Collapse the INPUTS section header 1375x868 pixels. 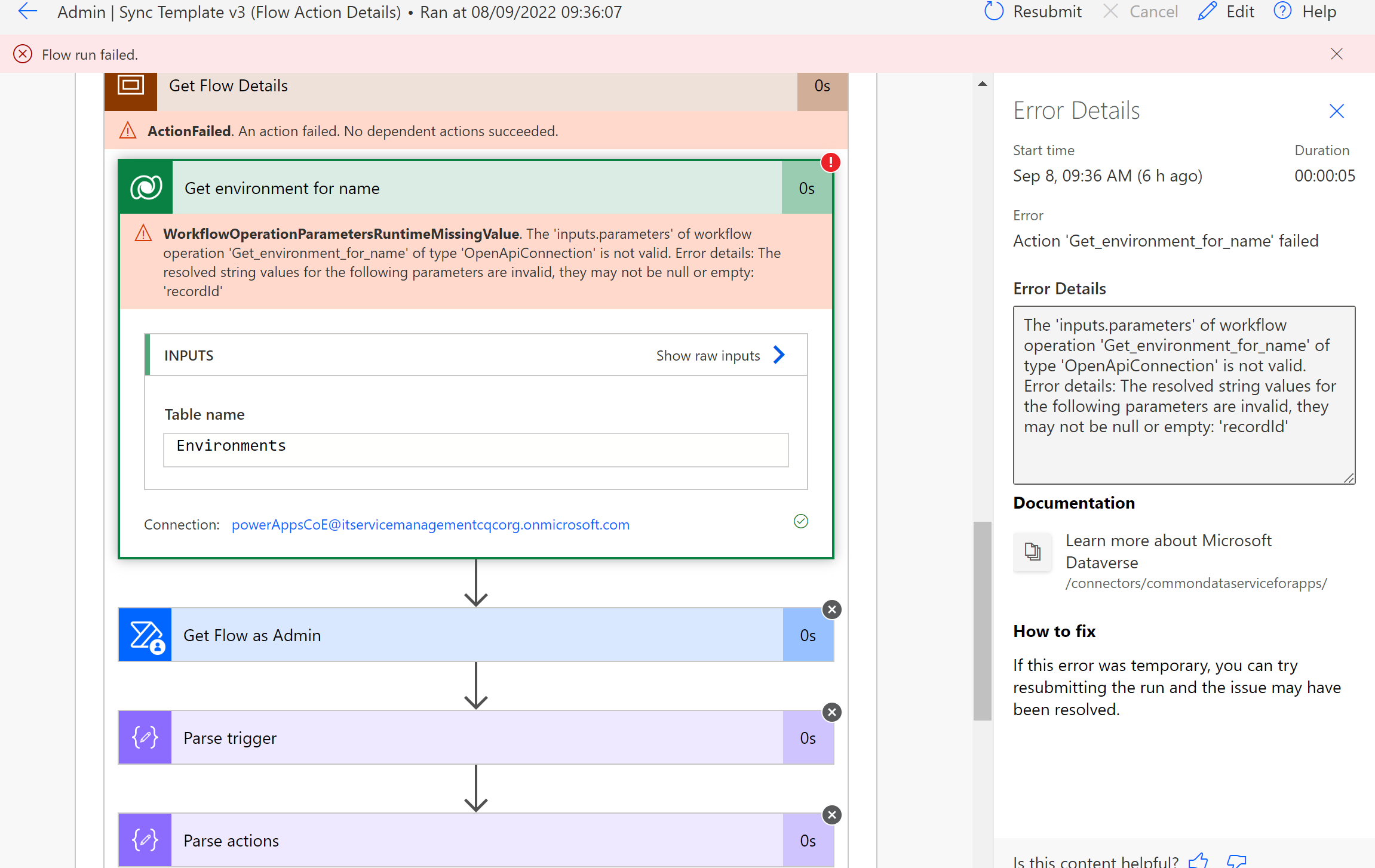click(189, 355)
